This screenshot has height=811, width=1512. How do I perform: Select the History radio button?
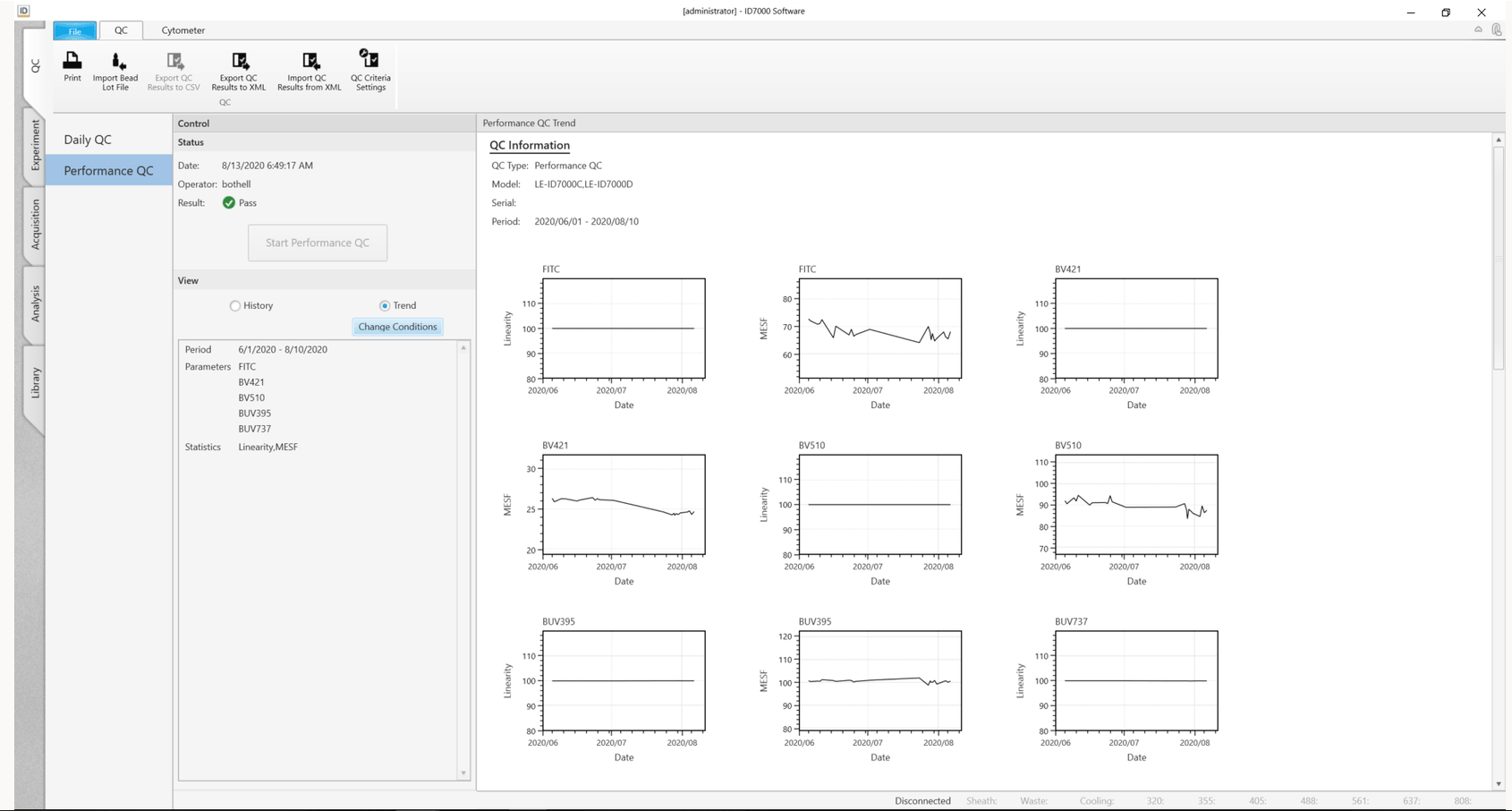(235, 306)
